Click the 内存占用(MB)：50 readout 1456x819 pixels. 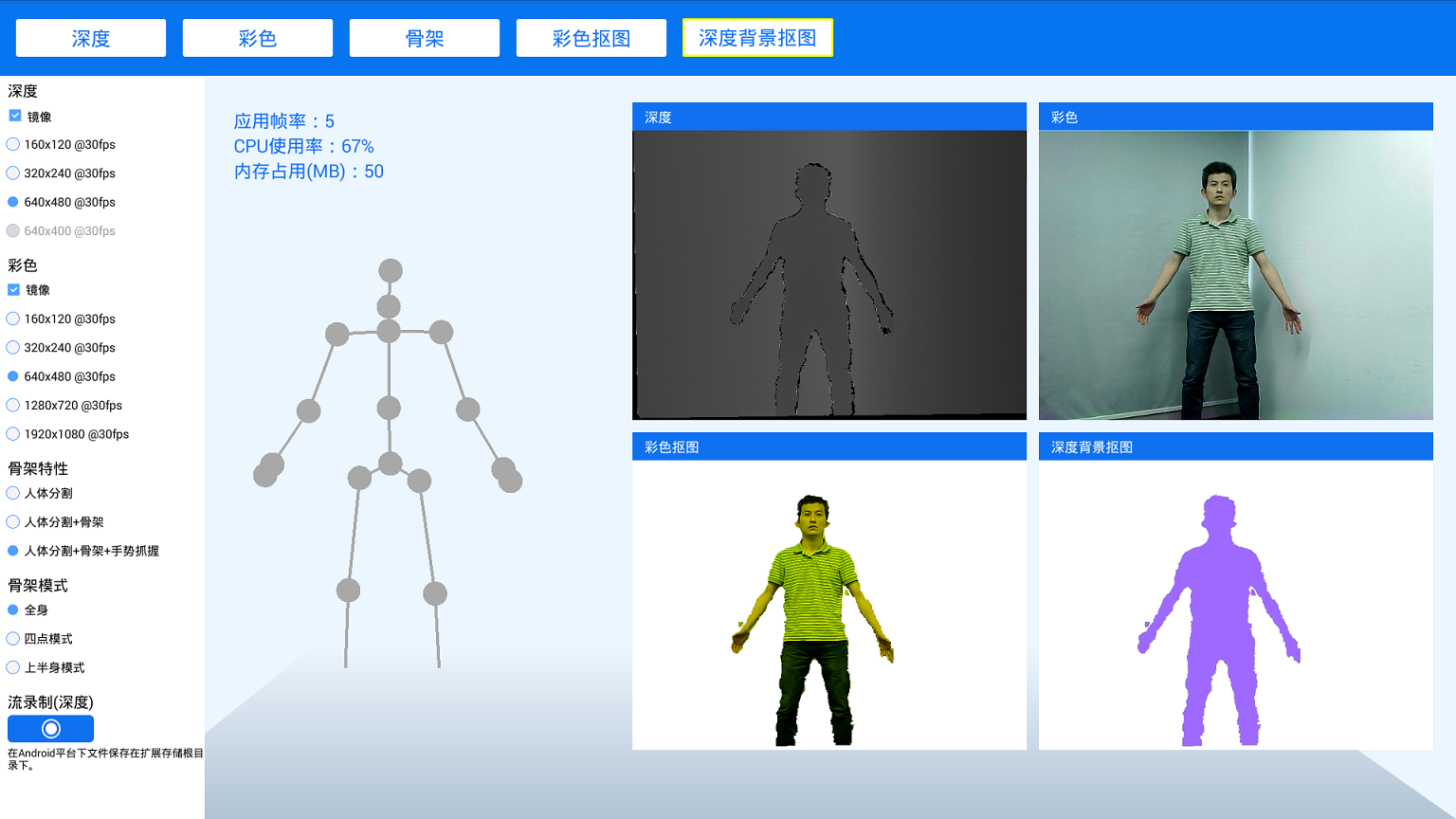tap(309, 172)
